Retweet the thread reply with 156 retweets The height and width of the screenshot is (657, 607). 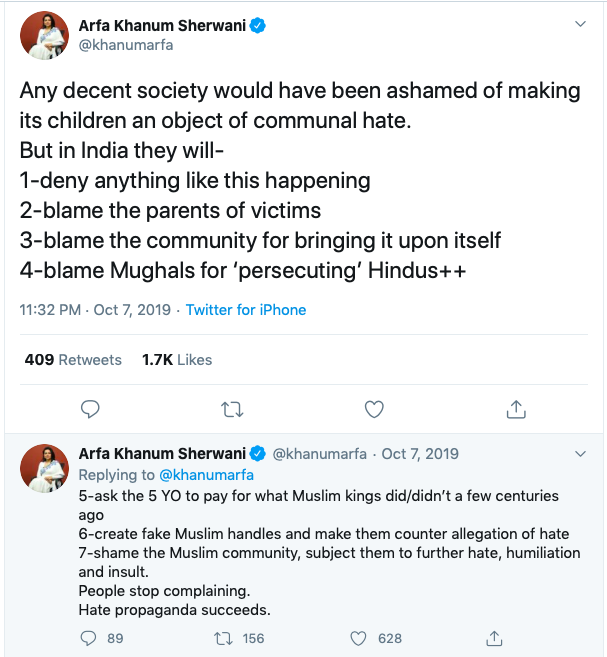coord(226,637)
